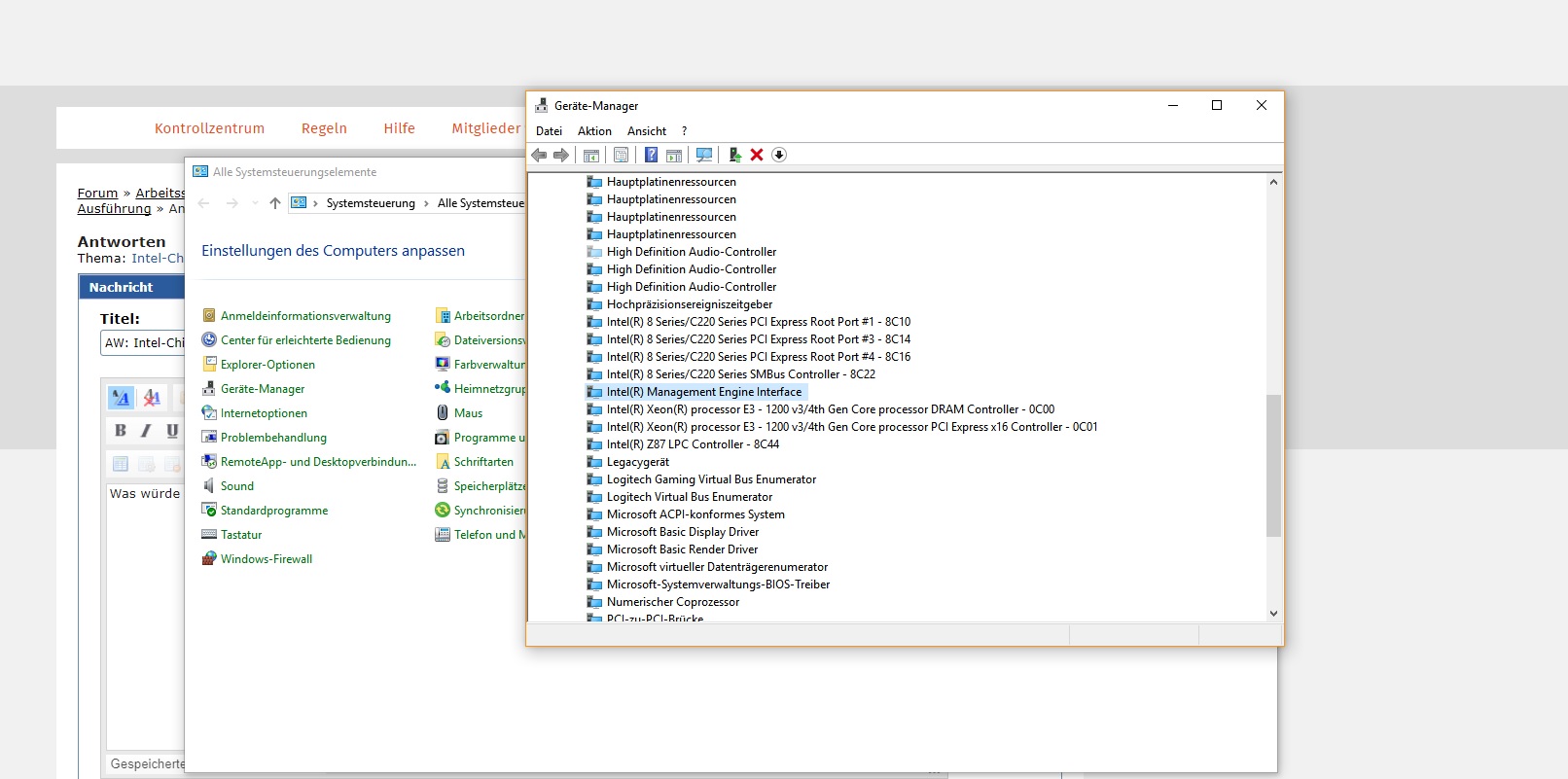The image size is (1568, 779).
Task: Click Up arrow in control panel navigation
Action: pos(275,203)
